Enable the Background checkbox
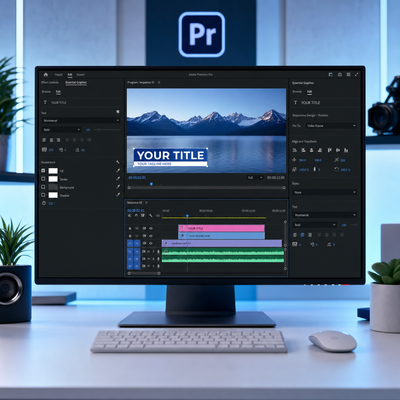400x400 pixels. coord(43,187)
